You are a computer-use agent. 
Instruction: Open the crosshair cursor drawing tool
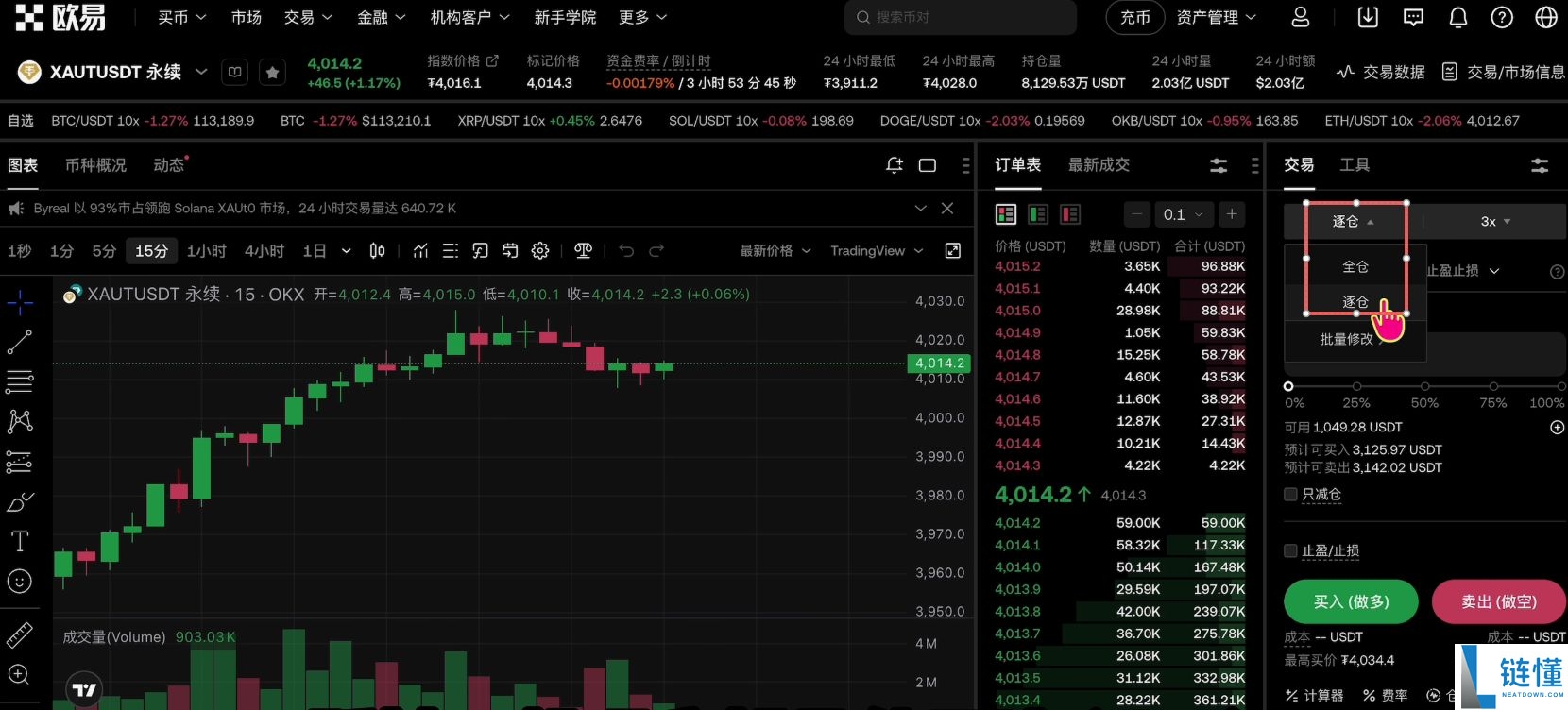tap(20, 302)
